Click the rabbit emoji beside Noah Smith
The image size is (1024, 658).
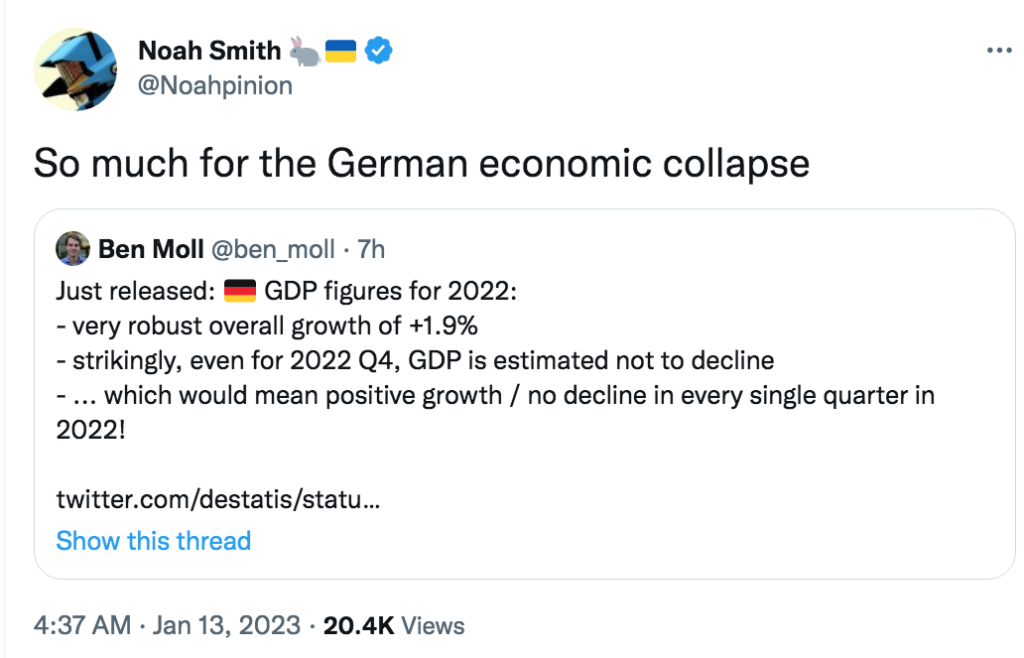point(304,51)
